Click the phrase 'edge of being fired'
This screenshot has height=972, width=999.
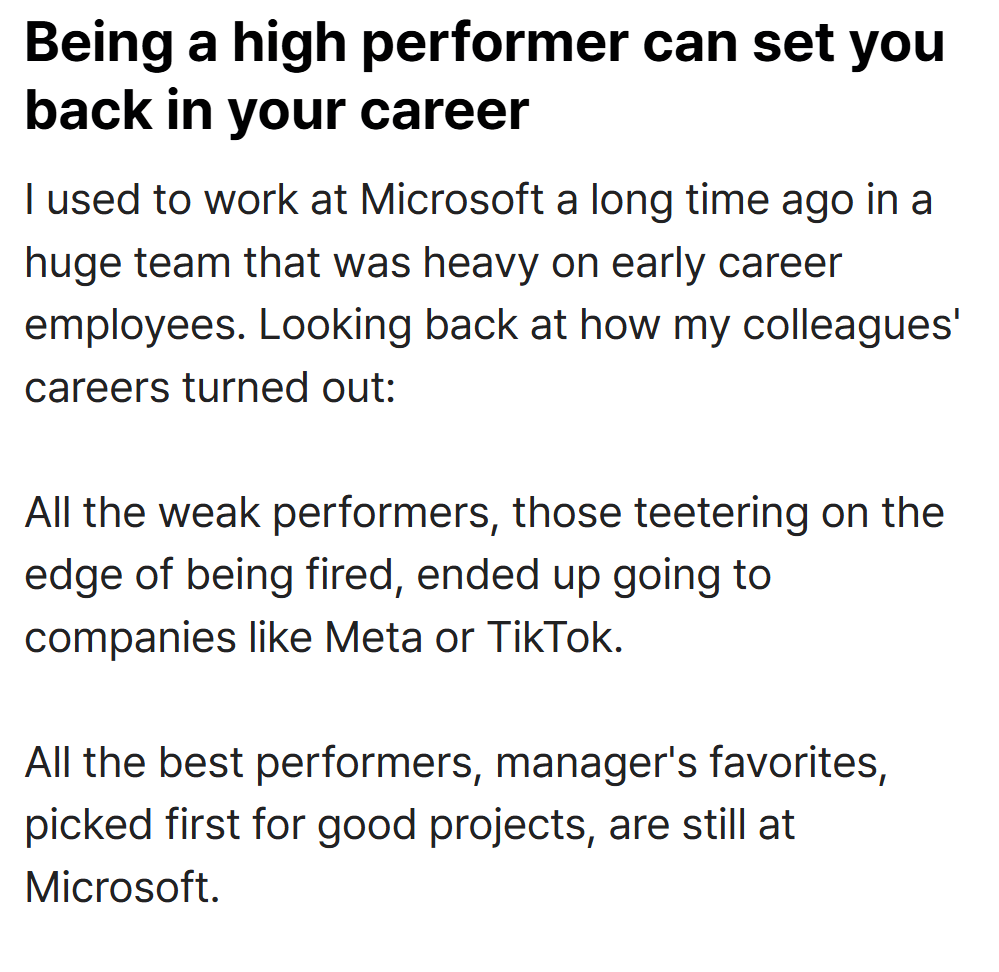(x=209, y=576)
